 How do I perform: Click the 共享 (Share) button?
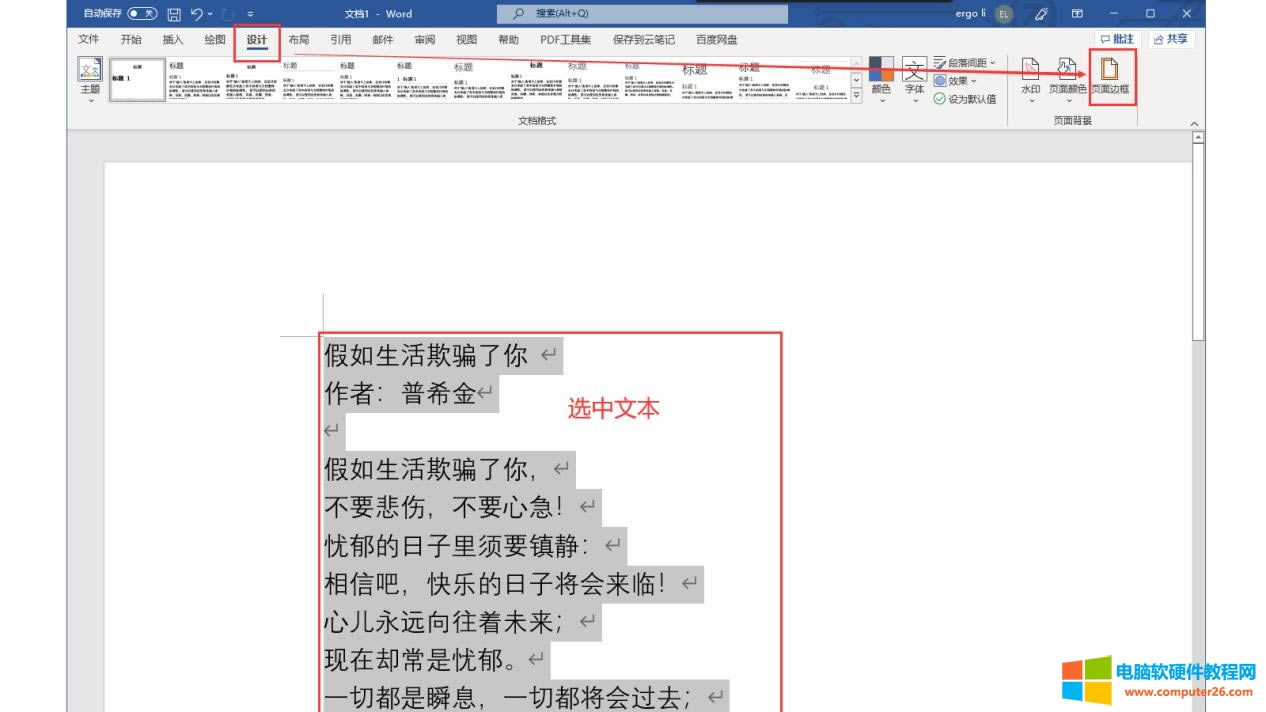(x=1173, y=39)
